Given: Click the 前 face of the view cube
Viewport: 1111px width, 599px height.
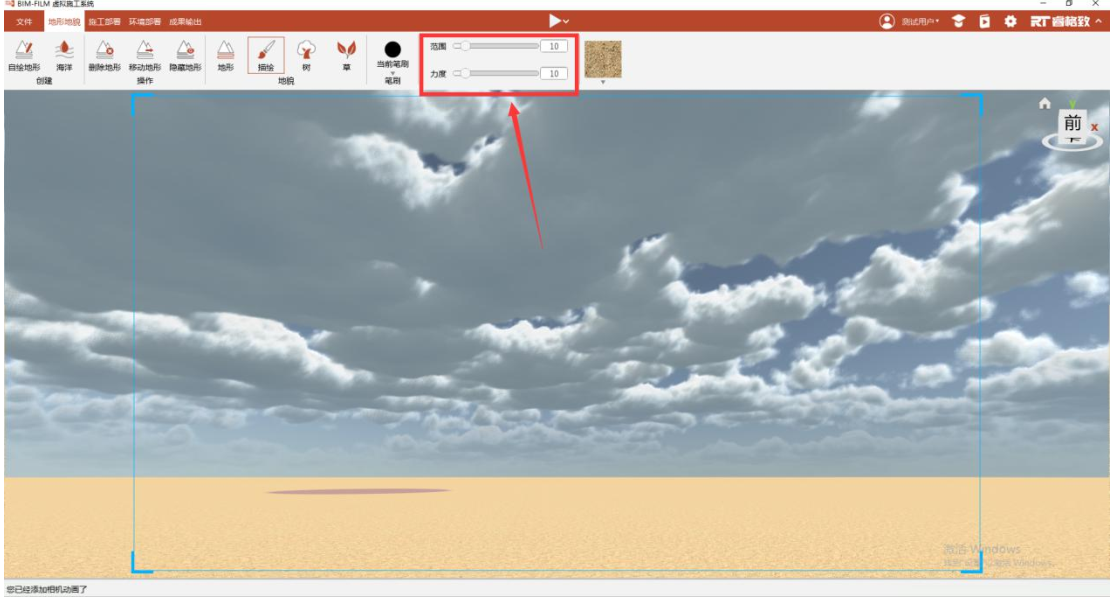Looking at the screenshot, I should 1072,123.
